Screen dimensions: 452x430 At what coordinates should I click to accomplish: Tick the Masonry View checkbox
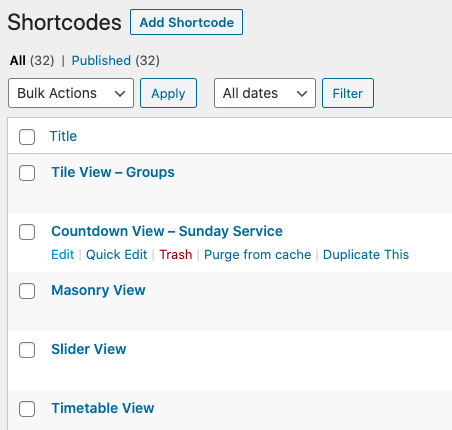[27, 291]
